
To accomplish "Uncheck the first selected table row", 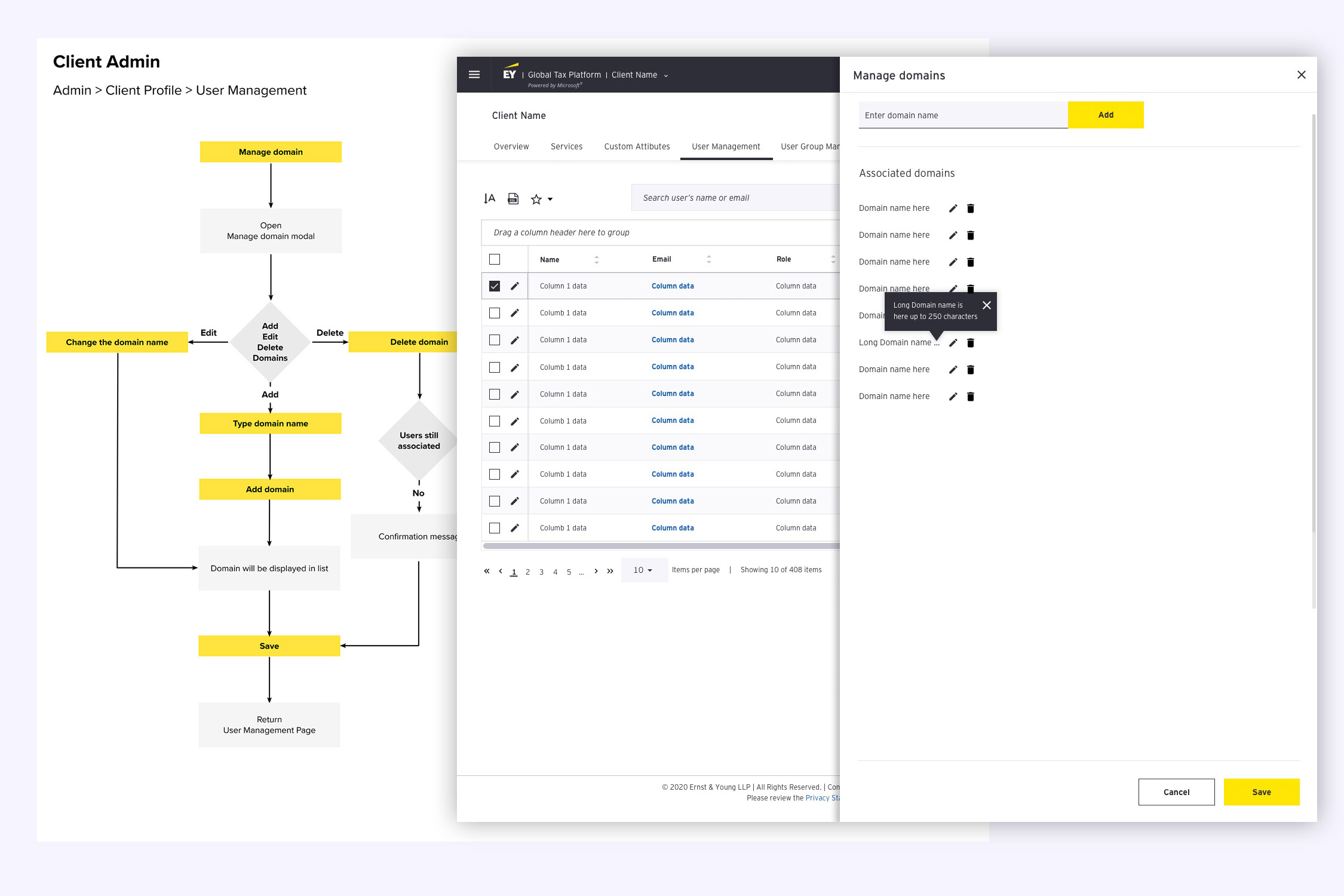I will 494,286.
